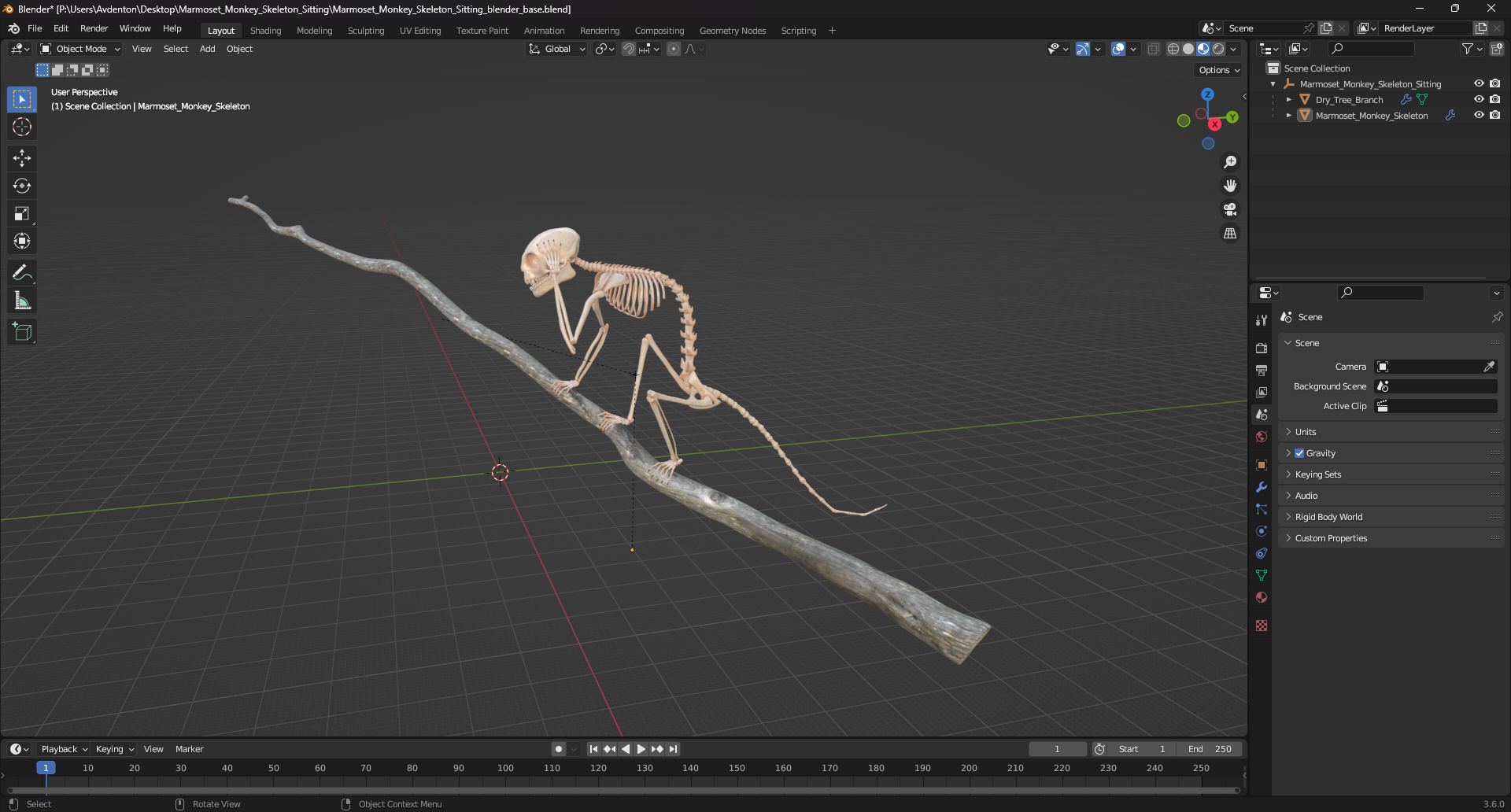The height and width of the screenshot is (812, 1511).
Task: Click the timeline playhead at frame 1
Action: pyautogui.click(x=46, y=768)
